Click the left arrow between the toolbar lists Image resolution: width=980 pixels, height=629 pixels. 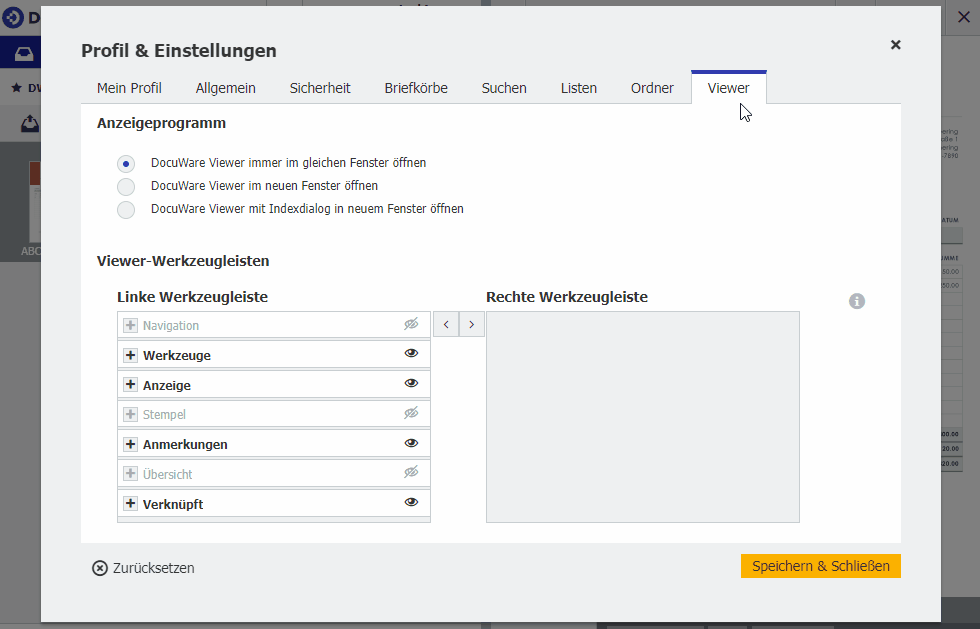pyautogui.click(x=446, y=324)
